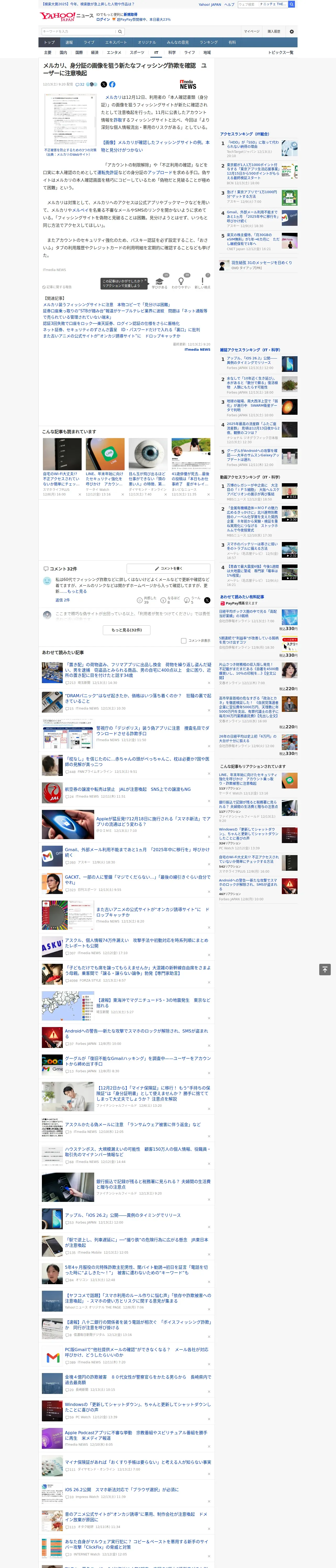Viewport: 336px width, 1568px height.
Task: Click 記事に関する報告 report icon link
Action: coord(57,287)
